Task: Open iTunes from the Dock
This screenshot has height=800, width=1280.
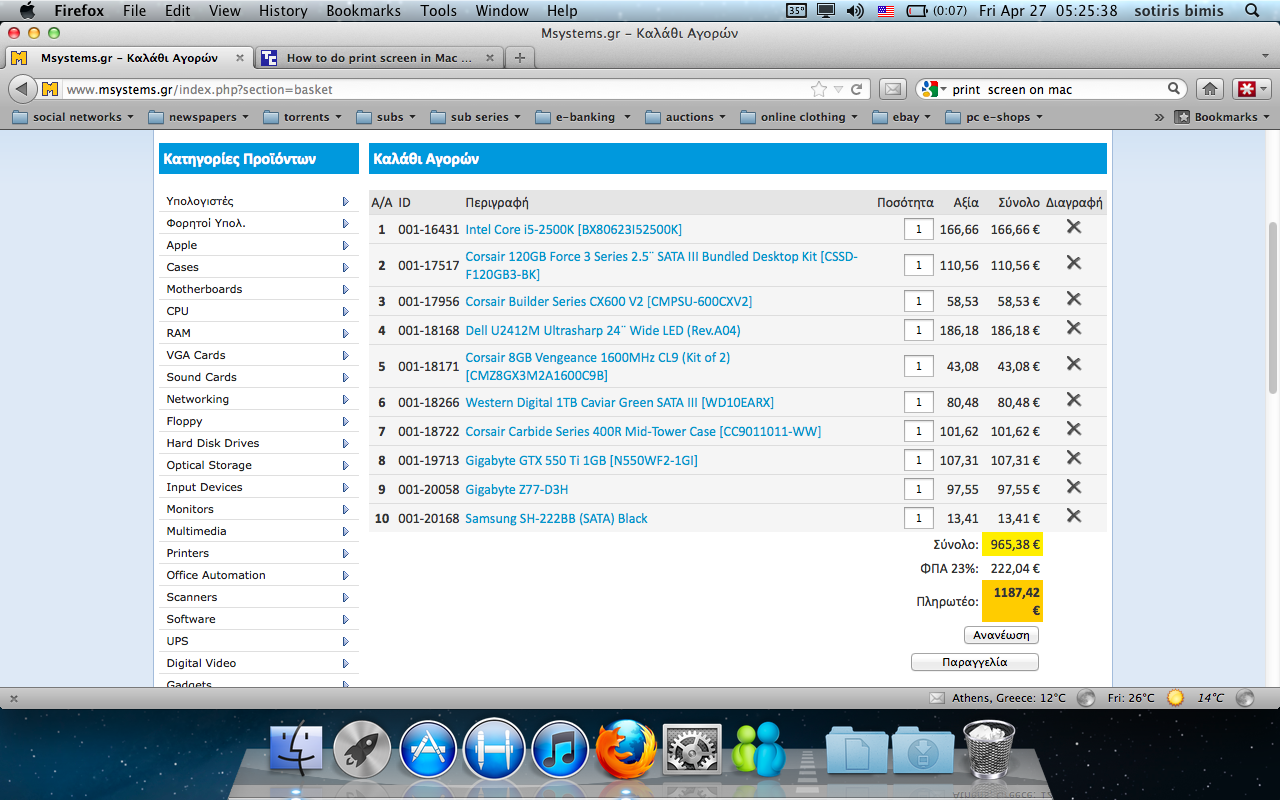Action: pyautogui.click(x=560, y=750)
